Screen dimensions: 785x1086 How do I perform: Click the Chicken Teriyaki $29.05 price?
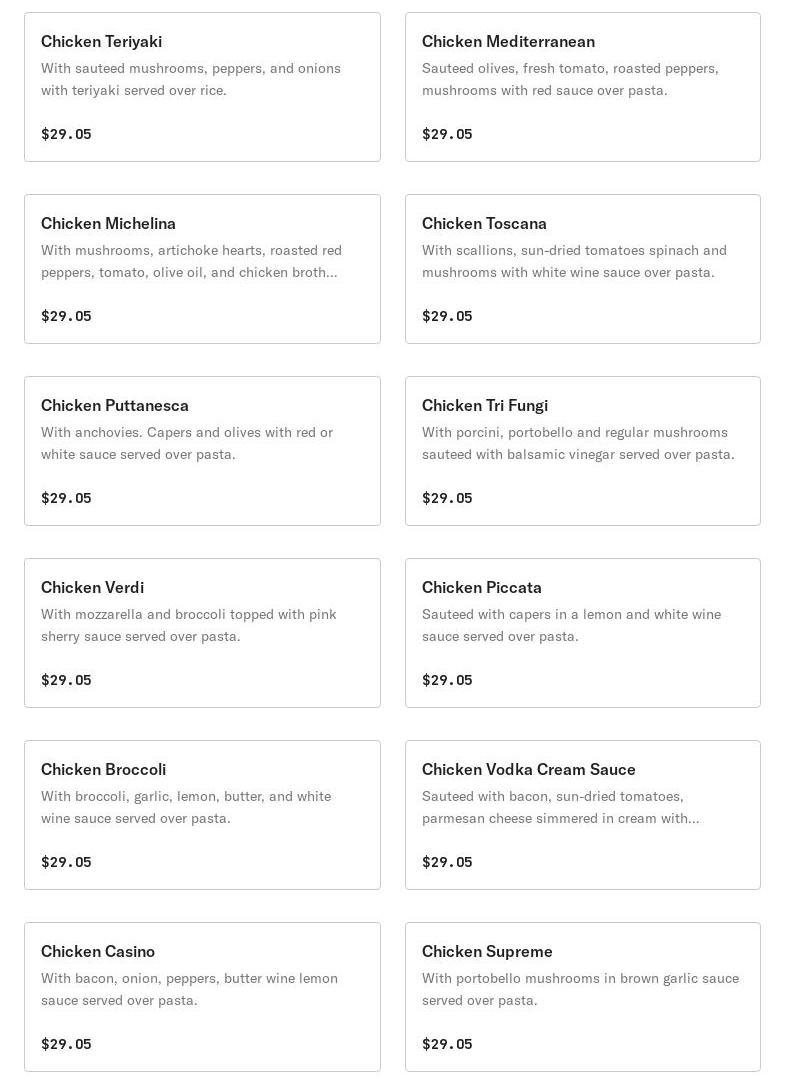pos(66,134)
